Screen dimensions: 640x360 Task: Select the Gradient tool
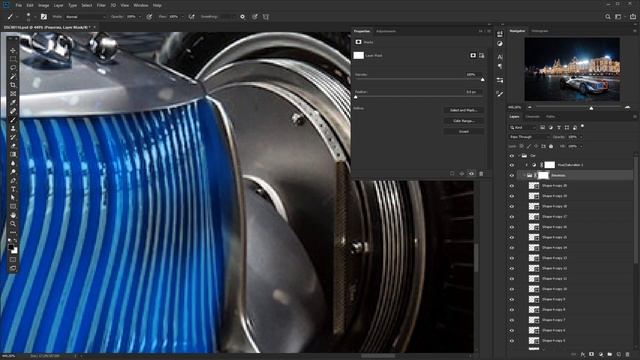(x=13, y=154)
